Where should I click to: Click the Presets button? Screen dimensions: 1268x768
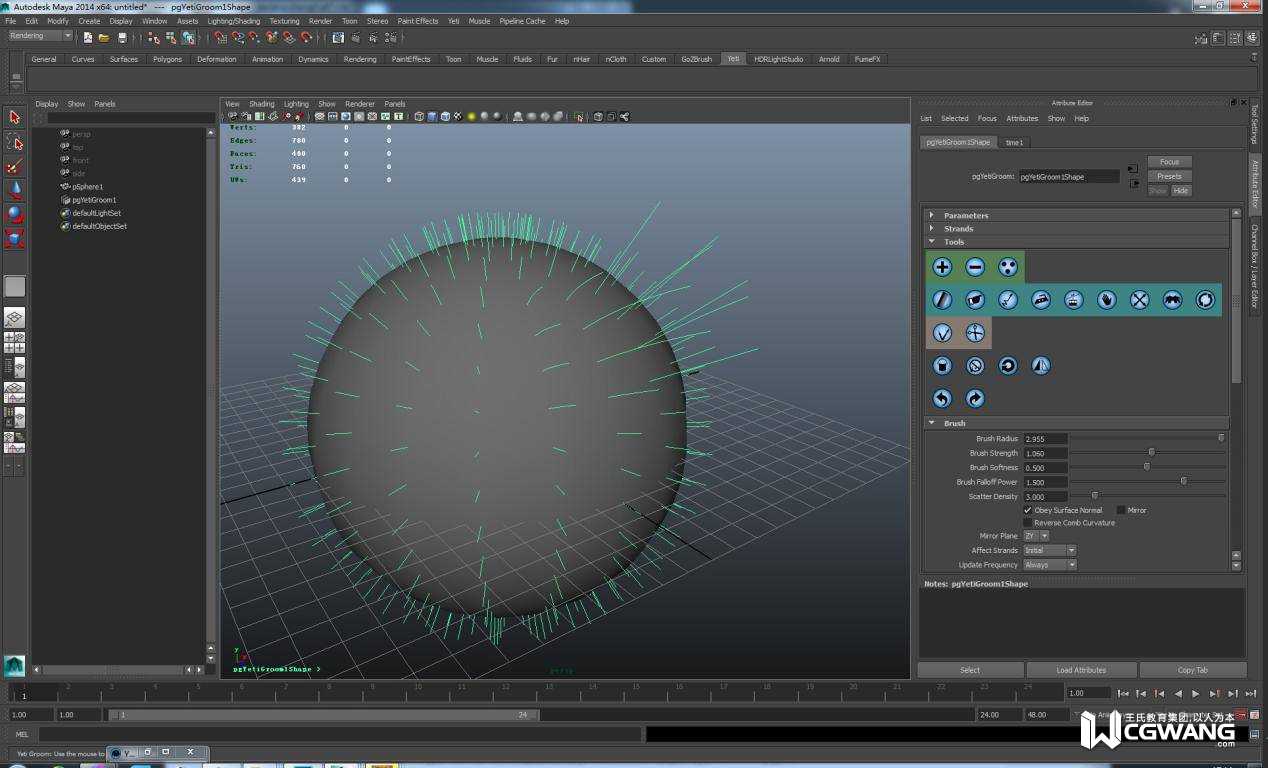pos(1169,176)
